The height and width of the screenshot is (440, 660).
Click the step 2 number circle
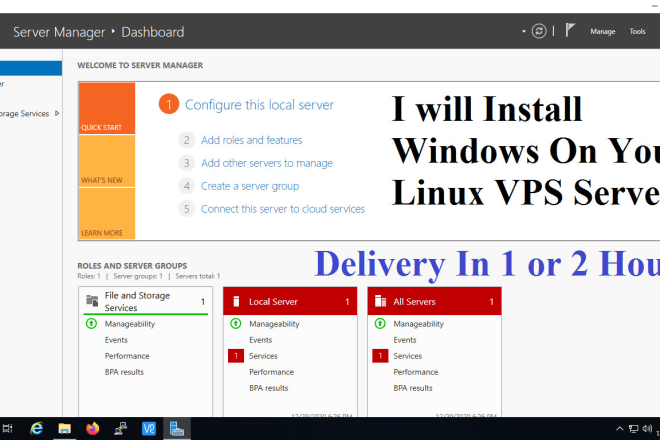coord(186,140)
